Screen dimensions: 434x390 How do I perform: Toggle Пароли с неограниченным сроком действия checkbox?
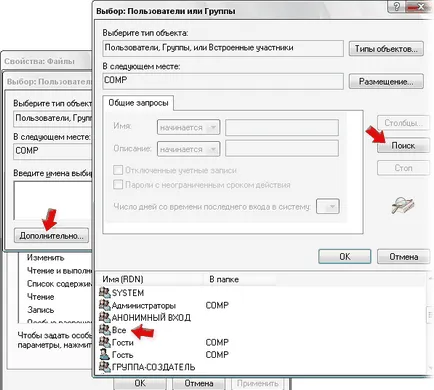(x=118, y=184)
